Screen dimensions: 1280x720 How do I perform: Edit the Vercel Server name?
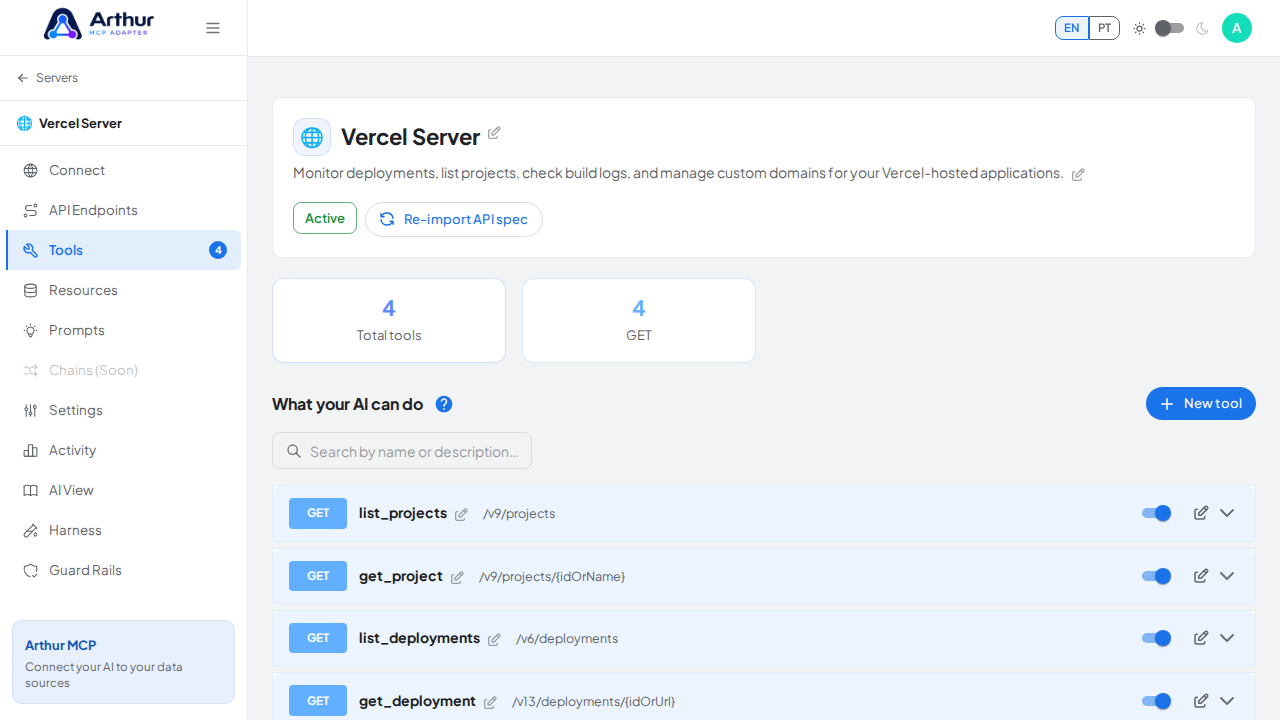point(494,133)
